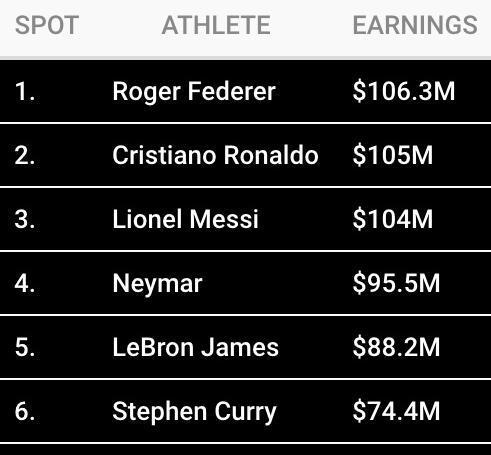This screenshot has height=455, width=491.
Task: Click rank number 2 in the list
Action: [x=25, y=155]
